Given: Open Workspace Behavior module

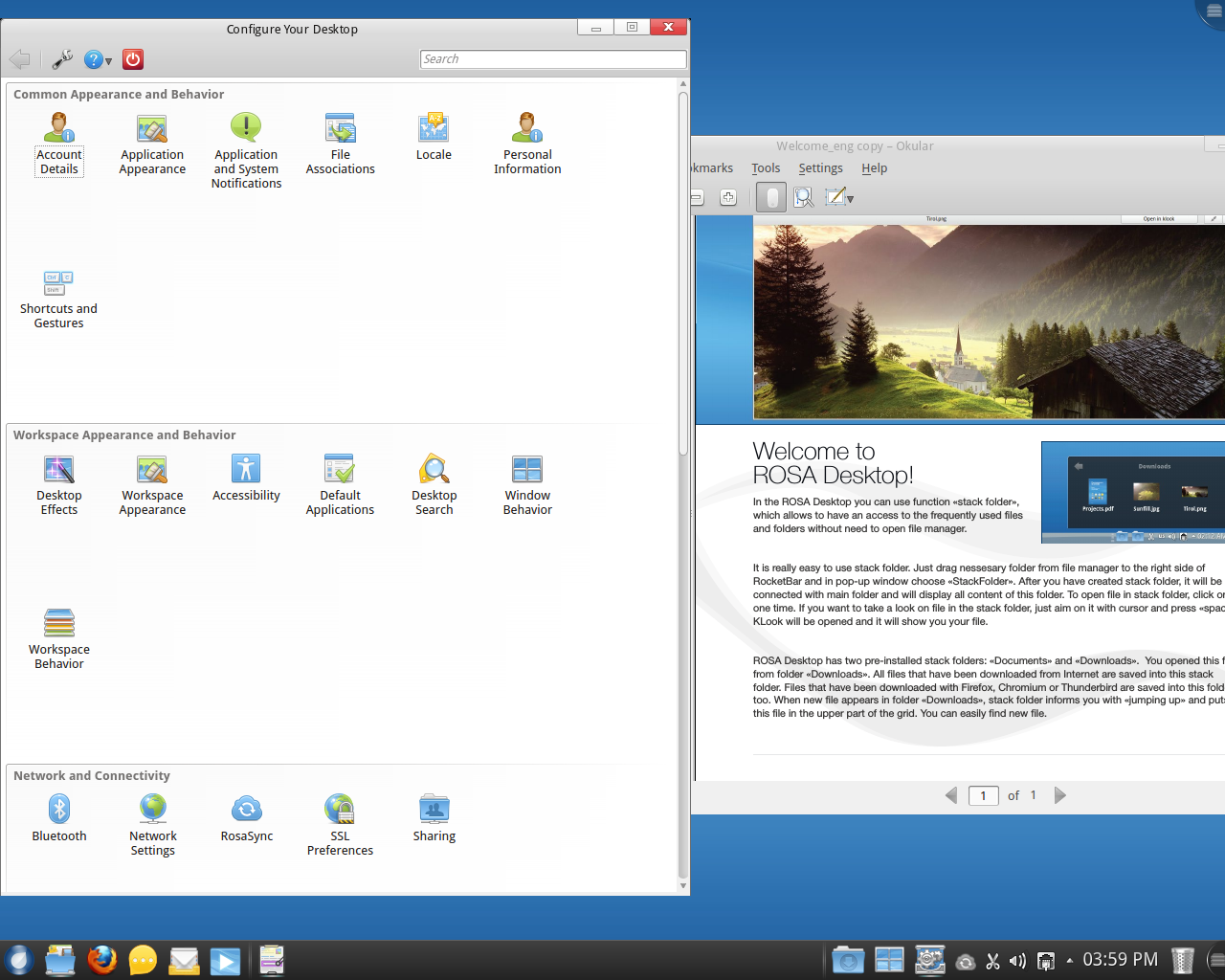Looking at the screenshot, I should [59, 638].
